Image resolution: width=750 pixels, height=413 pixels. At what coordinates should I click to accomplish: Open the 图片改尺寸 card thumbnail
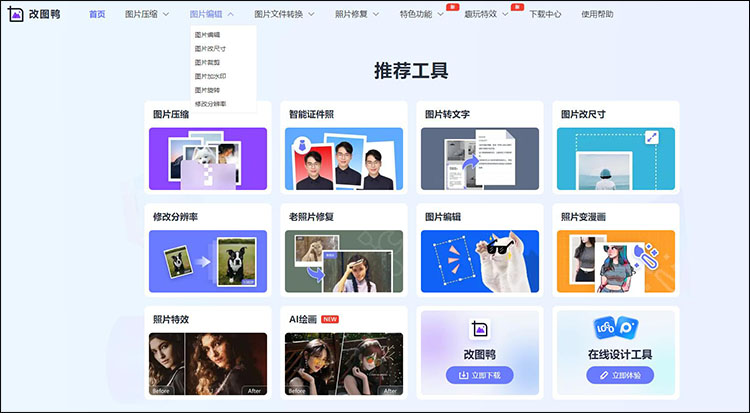(616, 159)
